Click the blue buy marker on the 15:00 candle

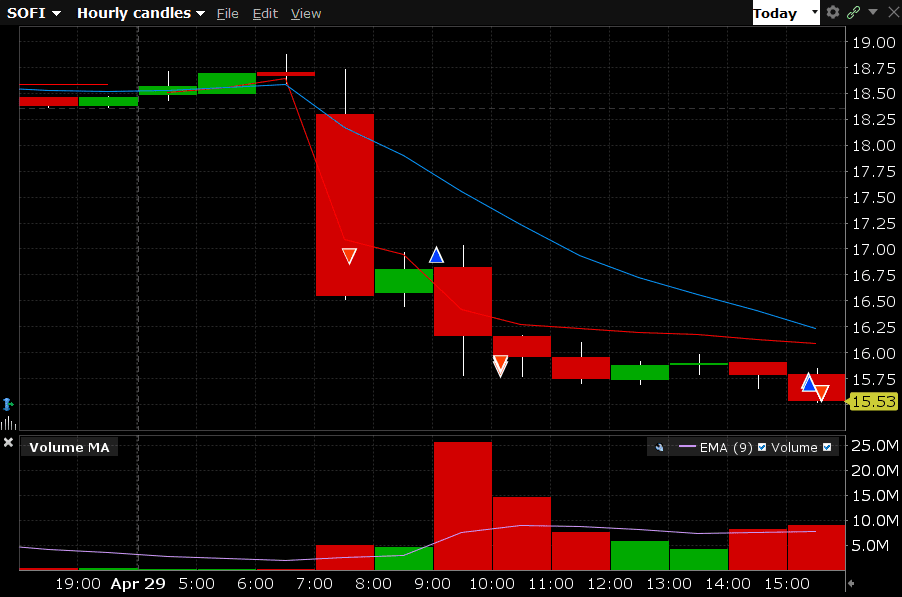pyautogui.click(x=809, y=382)
